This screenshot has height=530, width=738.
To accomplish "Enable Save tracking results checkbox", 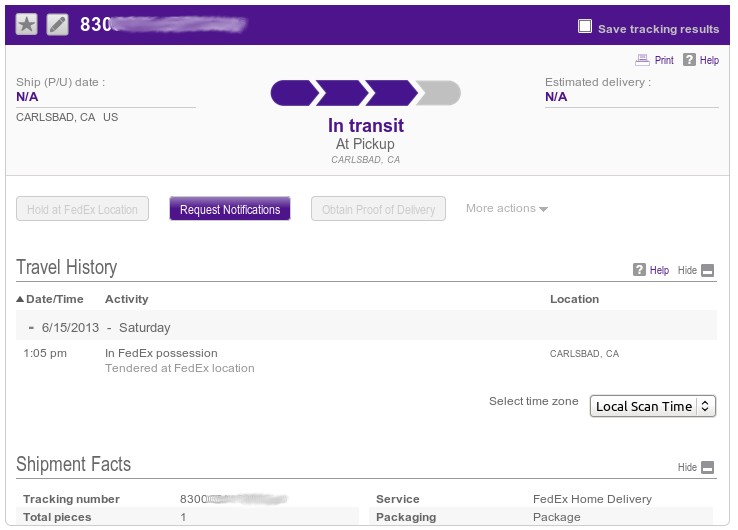I will [585, 27].
